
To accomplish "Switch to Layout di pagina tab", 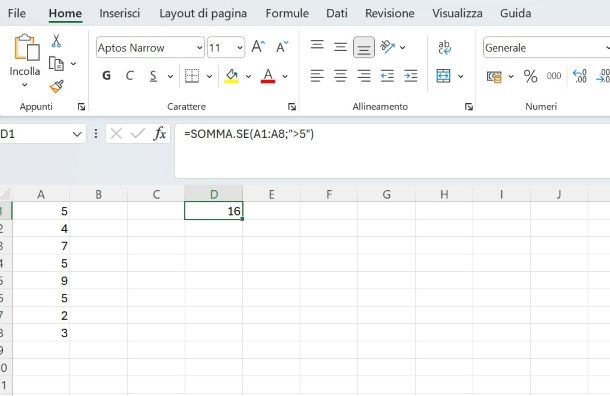I will [x=203, y=13].
